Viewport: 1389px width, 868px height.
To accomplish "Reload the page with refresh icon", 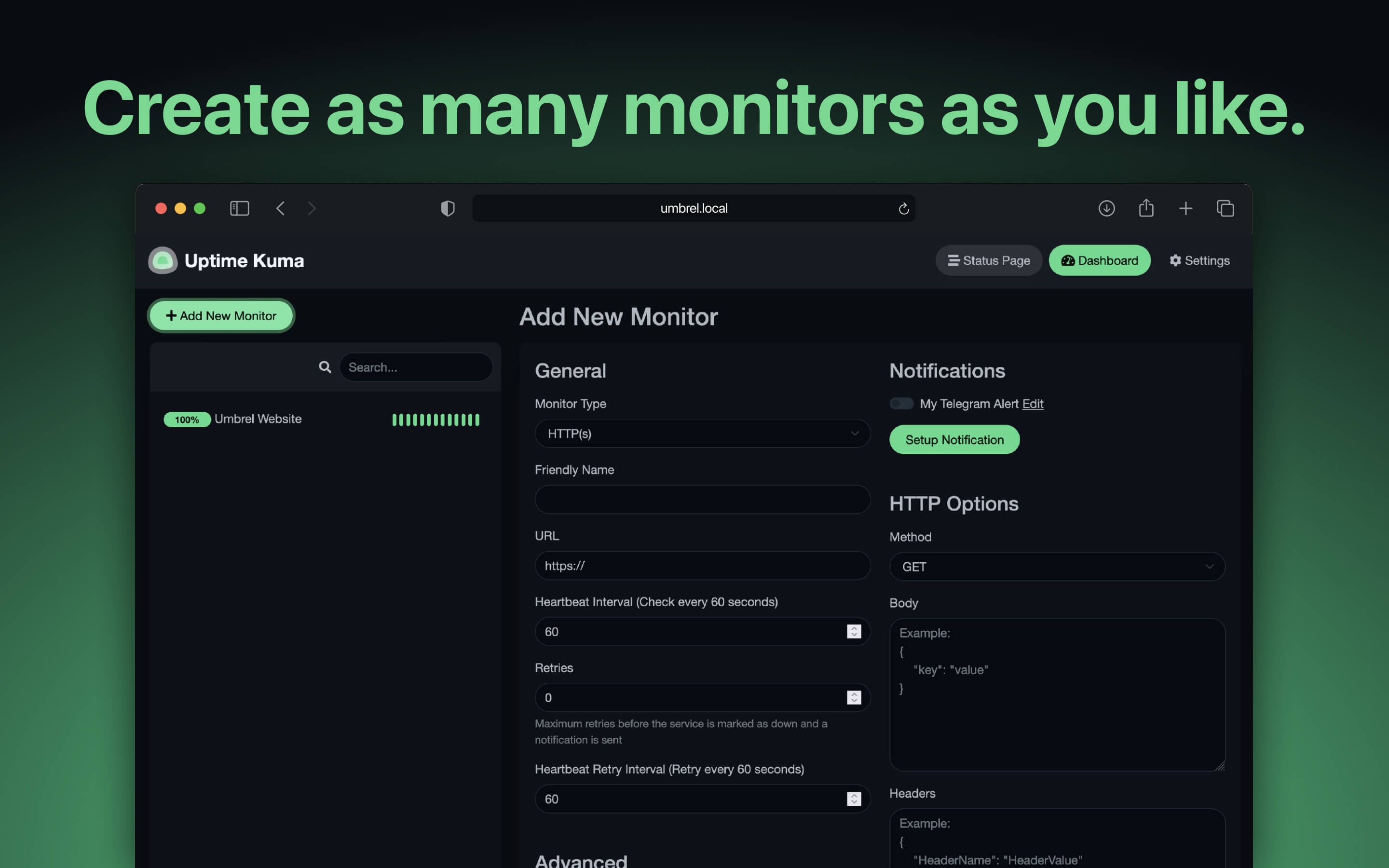I will [x=903, y=209].
